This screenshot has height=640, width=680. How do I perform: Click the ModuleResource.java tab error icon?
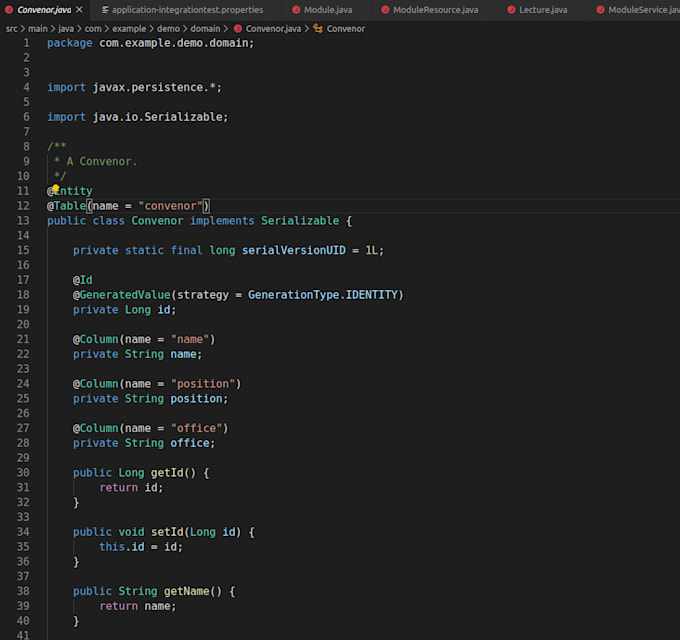pyautogui.click(x=385, y=10)
